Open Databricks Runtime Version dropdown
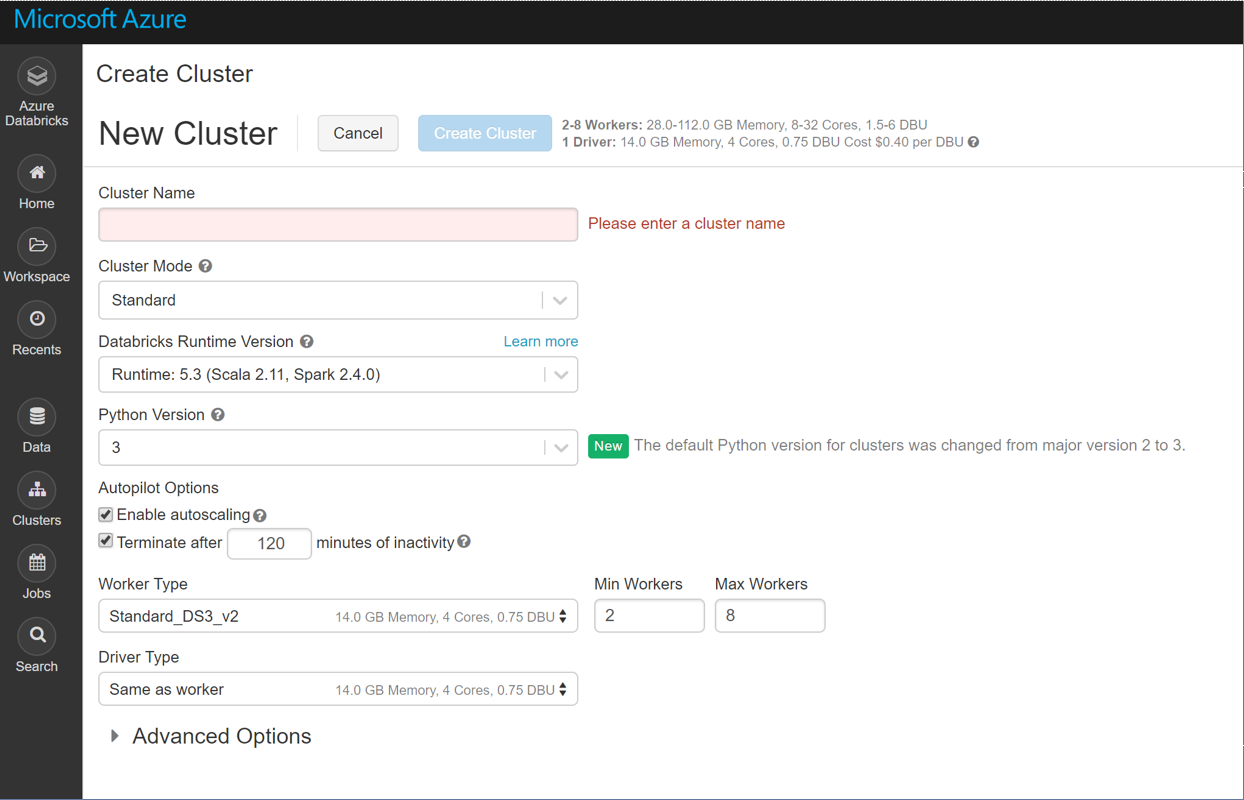This screenshot has height=800, width=1244. [x=338, y=374]
